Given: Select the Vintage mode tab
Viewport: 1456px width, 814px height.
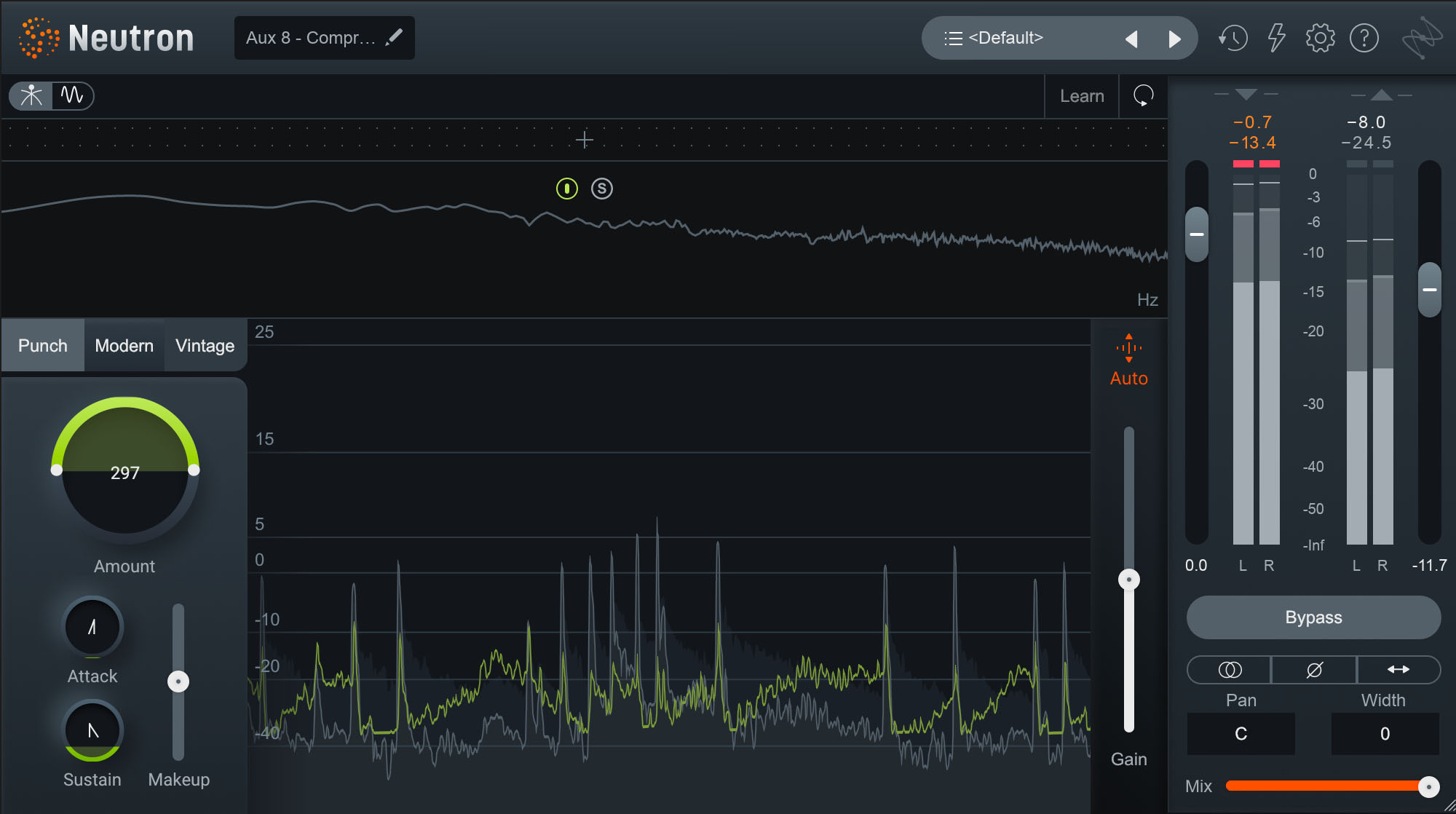Looking at the screenshot, I should pos(205,345).
